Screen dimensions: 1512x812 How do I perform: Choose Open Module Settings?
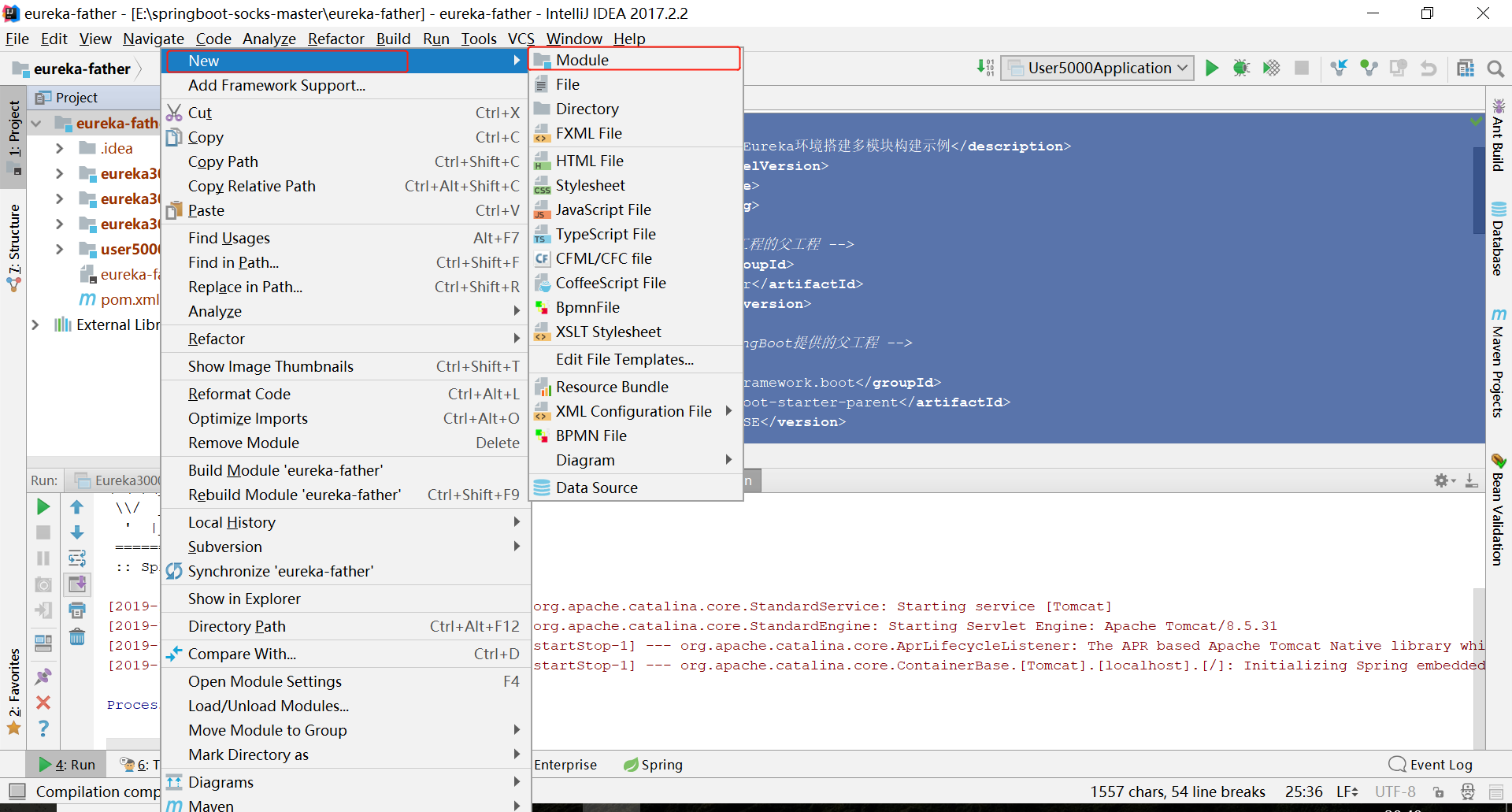(x=346, y=681)
